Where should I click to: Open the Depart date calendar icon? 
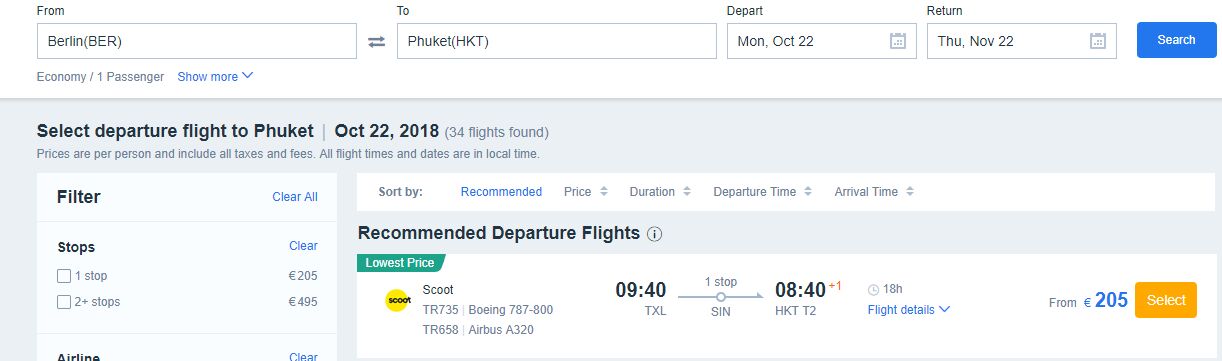click(x=898, y=41)
